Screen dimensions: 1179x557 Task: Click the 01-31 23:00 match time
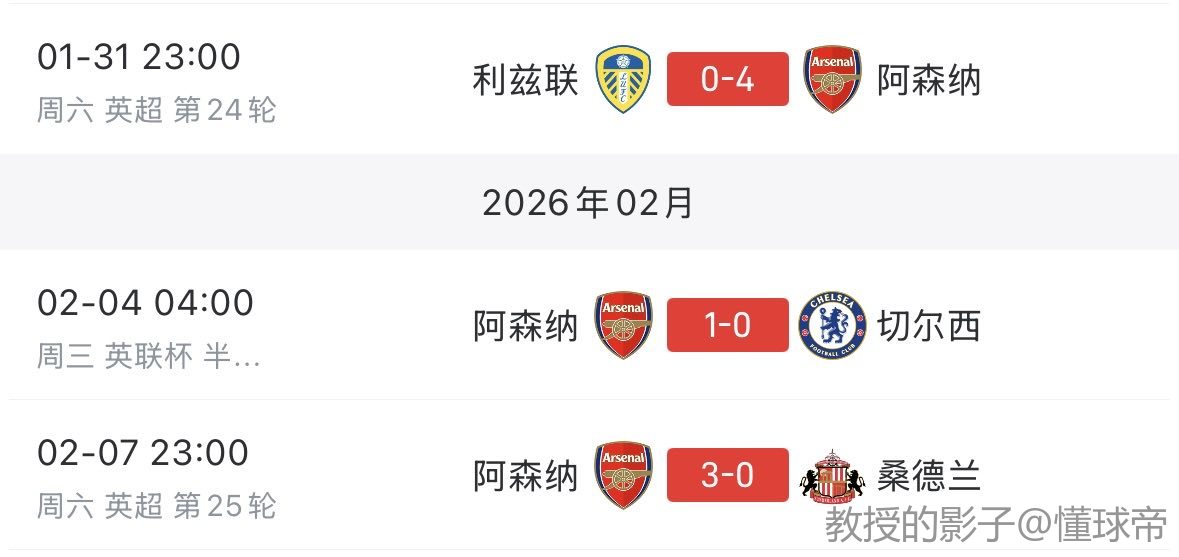(139, 57)
